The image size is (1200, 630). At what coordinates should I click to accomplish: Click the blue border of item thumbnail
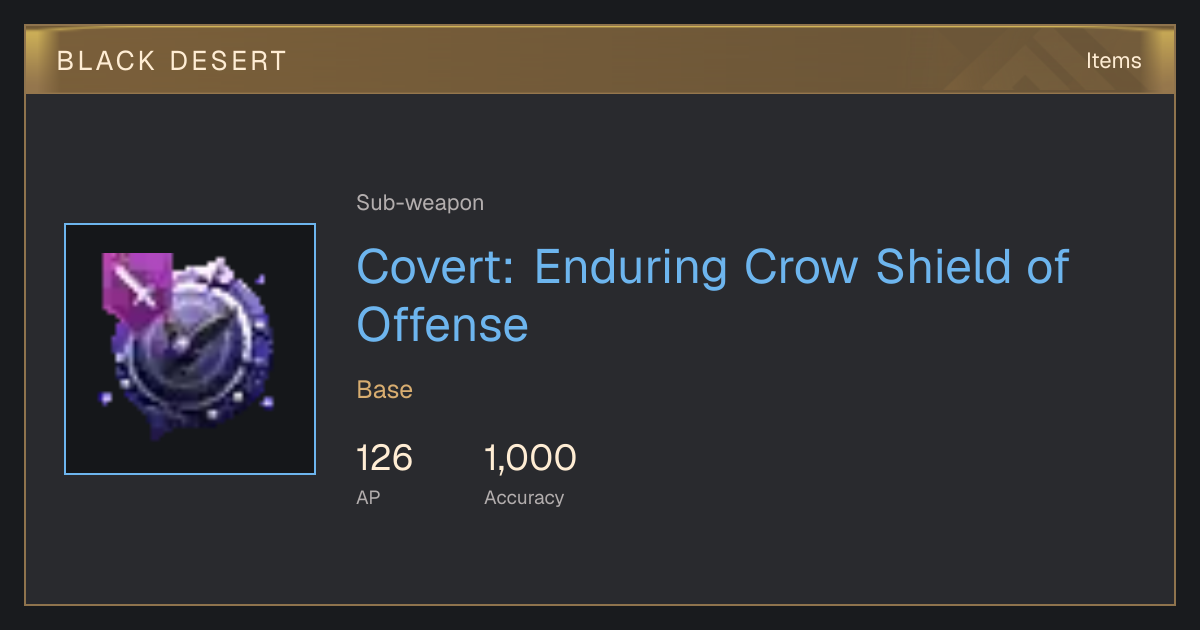pyautogui.click(x=65, y=349)
